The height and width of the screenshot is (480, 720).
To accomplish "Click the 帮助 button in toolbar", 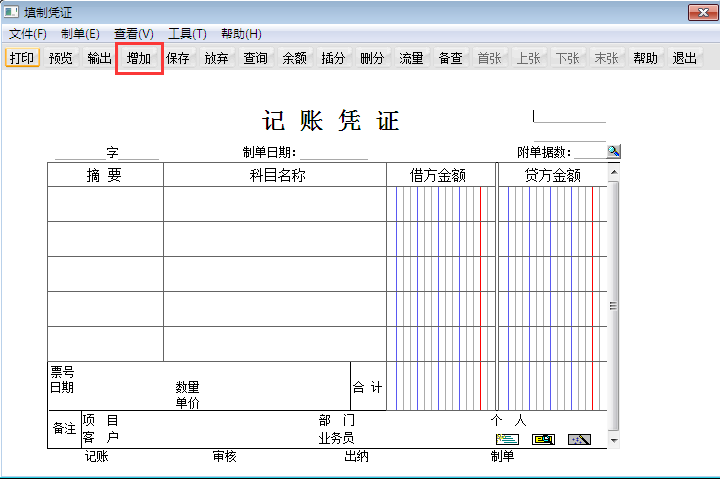I will coord(646,58).
